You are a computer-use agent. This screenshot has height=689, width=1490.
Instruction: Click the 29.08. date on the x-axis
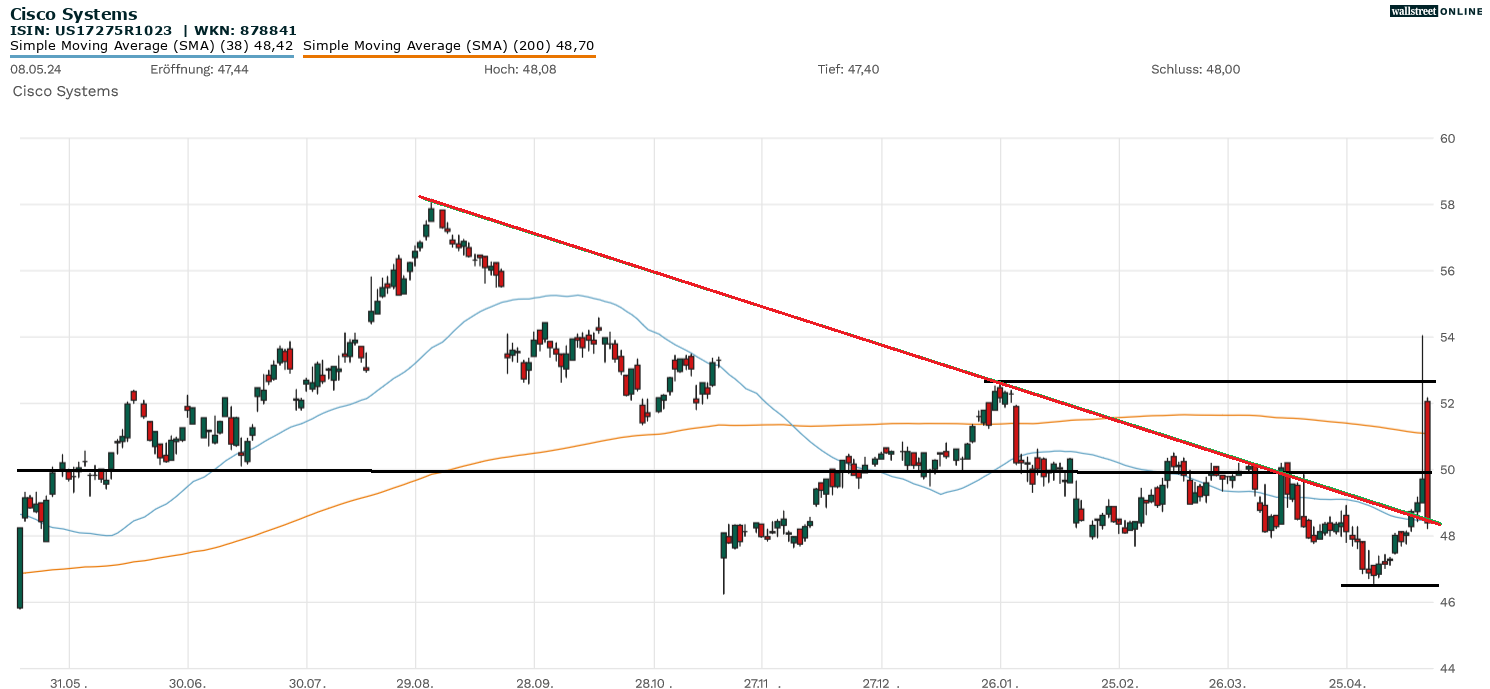[415, 681]
